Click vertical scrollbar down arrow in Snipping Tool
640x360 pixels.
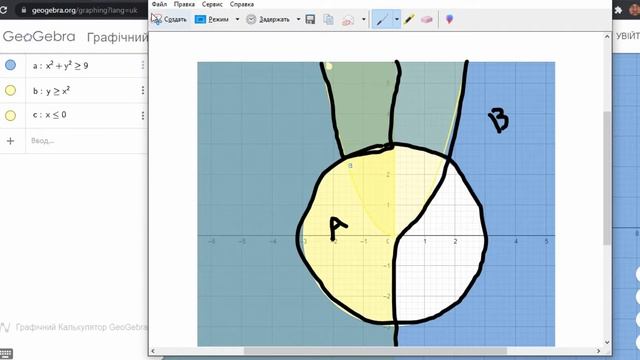coord(607,342)
